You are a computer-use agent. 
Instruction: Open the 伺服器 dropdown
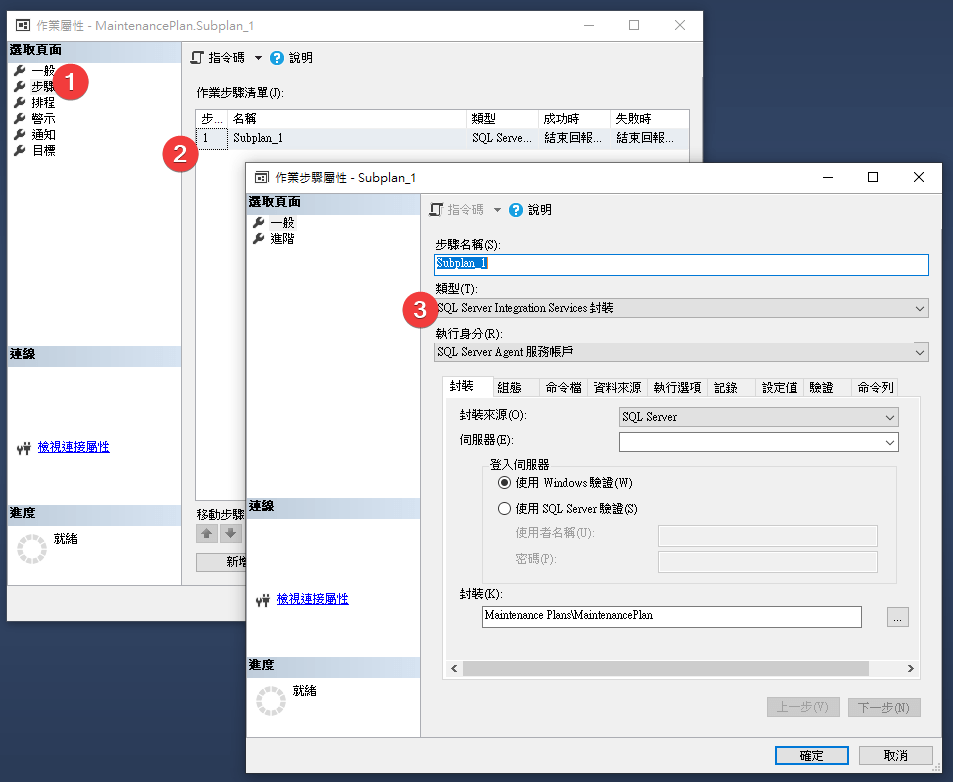(889, 442)
